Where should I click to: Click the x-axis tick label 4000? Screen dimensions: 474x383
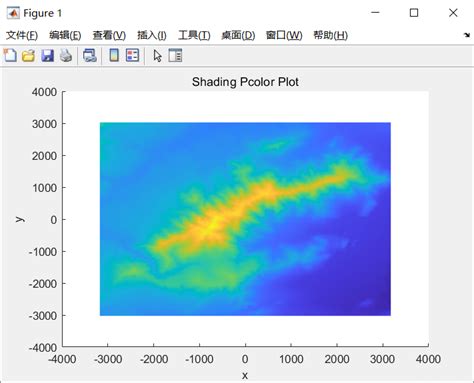coord(428,359)
